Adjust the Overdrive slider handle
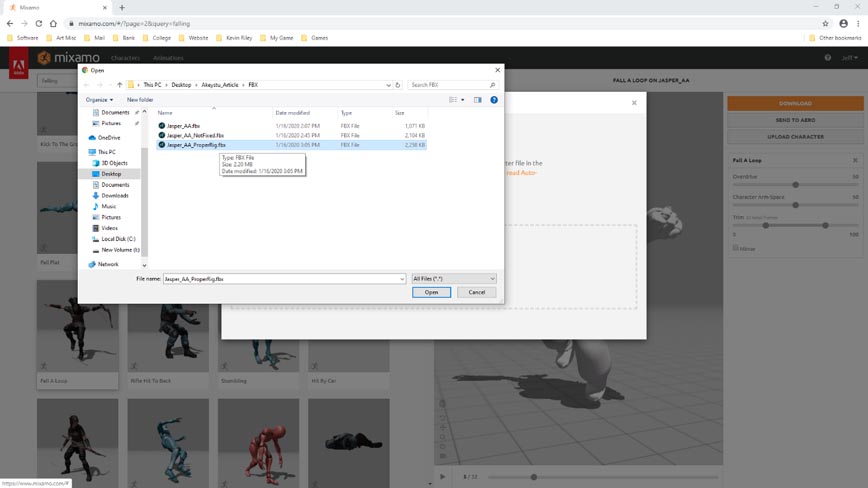The width and height of the screenshot is (868, 488). (795, 185)
